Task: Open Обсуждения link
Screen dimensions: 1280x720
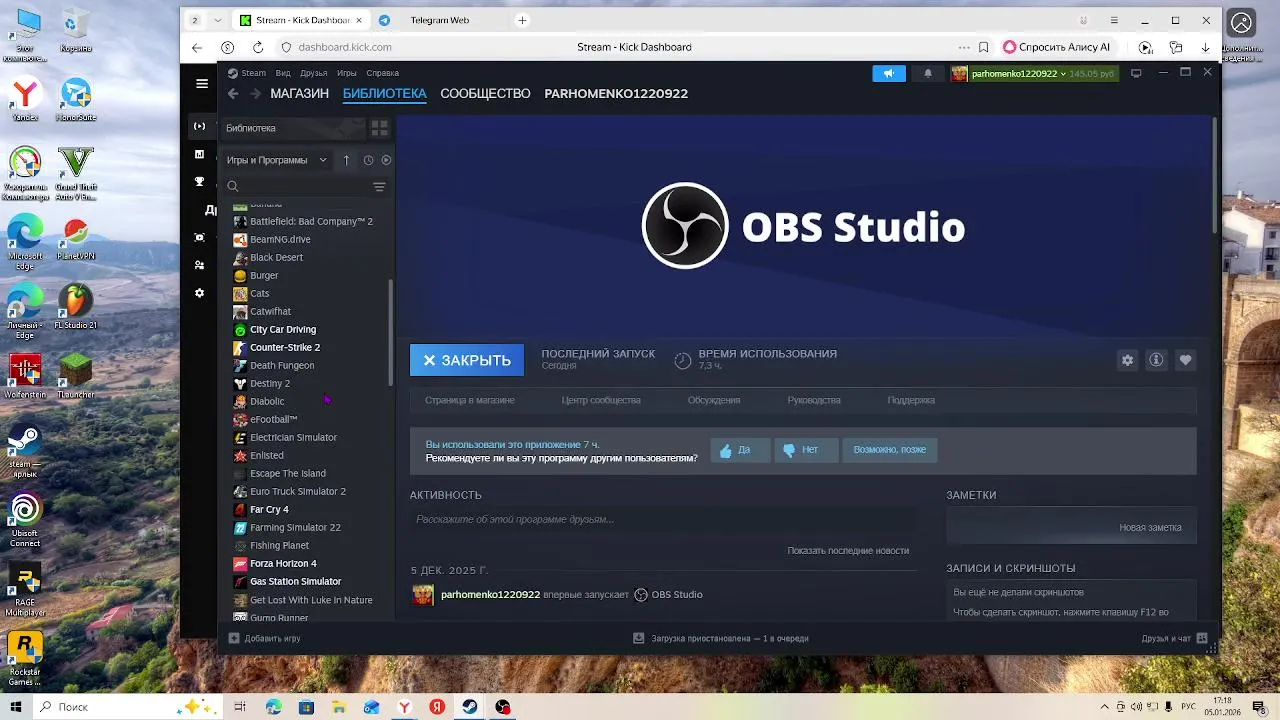Action: pyautogui.click(x=714, y=400)
